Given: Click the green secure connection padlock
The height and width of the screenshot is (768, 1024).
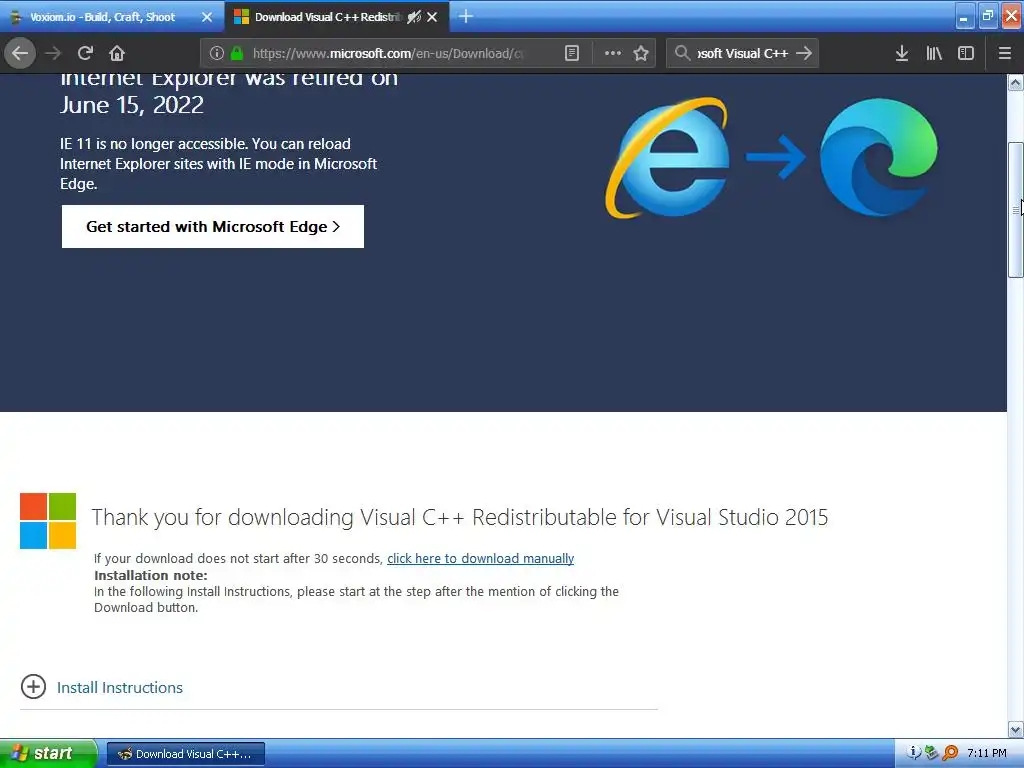Looking at the screenshot, I should pyautogui.click(x=237, y=53).
